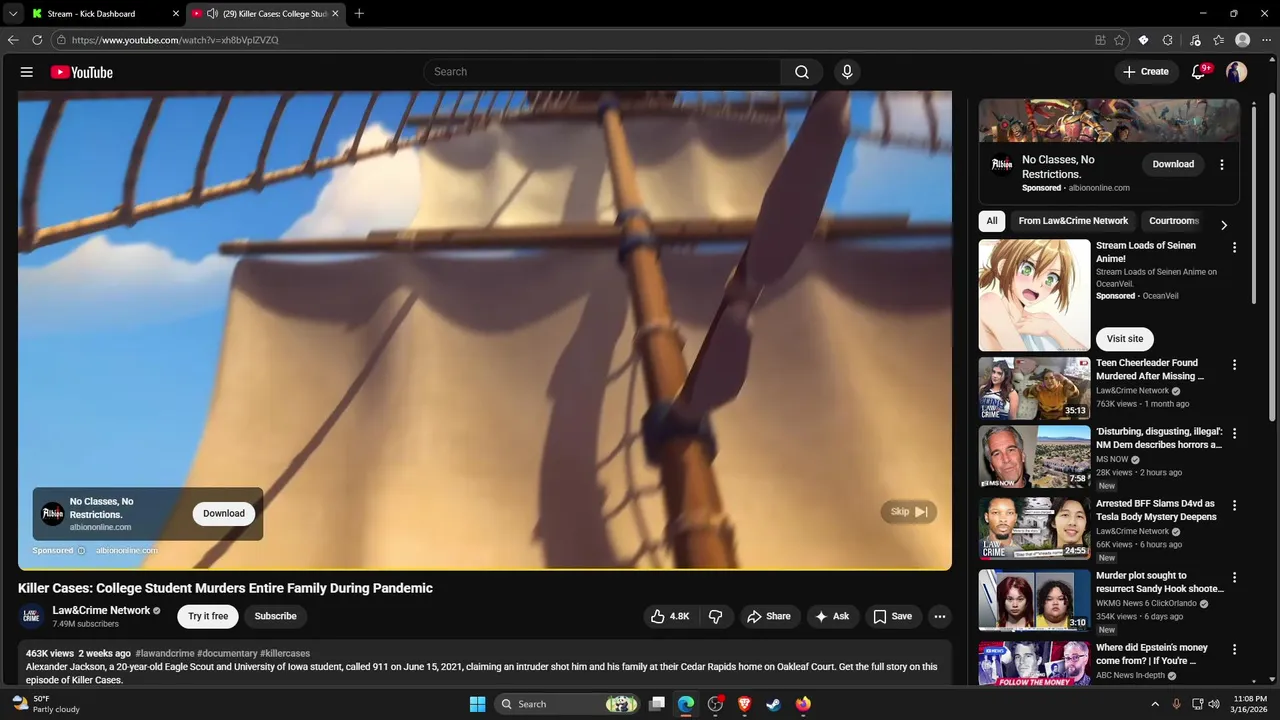Screen dimensions: 1280x720
Task: Open the YouTube guide hamburger menu
Action: coord(27,72)
